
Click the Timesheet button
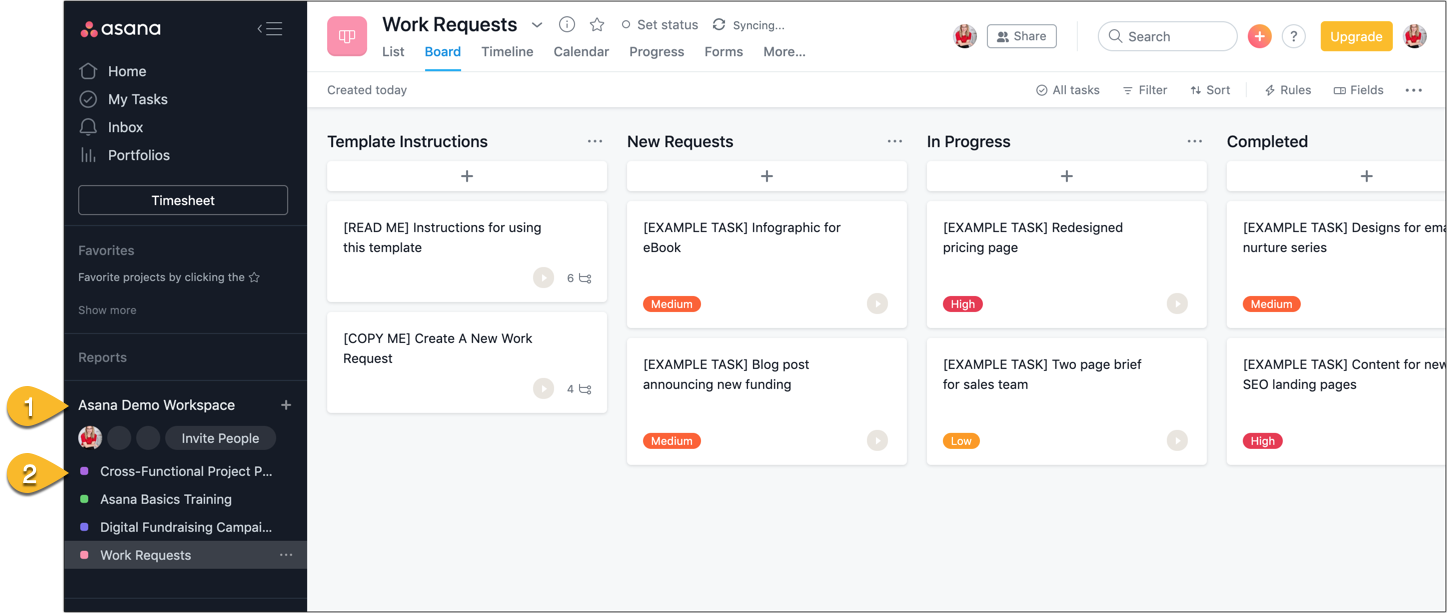click(x=183, y=200)
